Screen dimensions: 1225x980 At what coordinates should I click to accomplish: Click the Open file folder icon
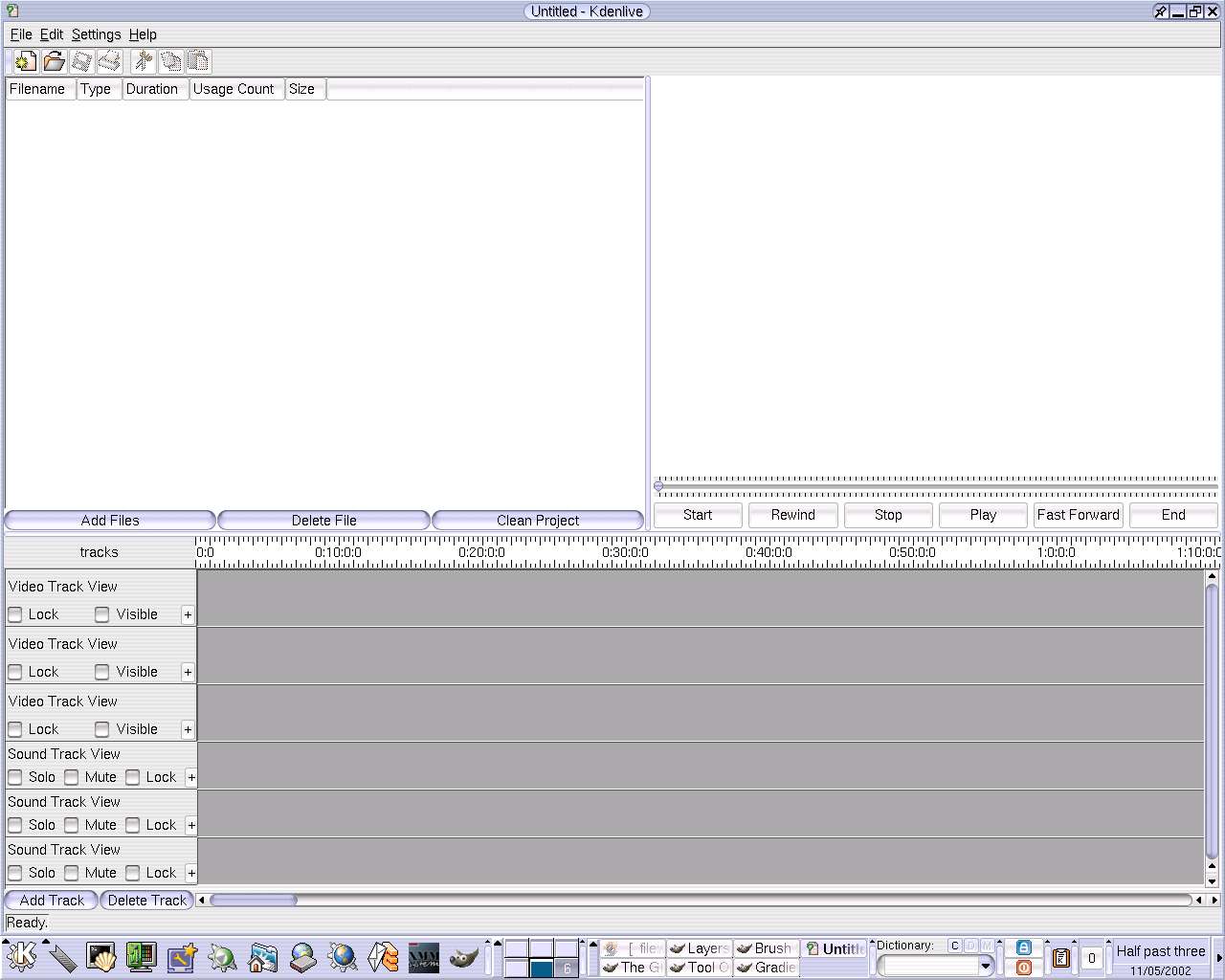pyautogui.click(x=55, y=61)
